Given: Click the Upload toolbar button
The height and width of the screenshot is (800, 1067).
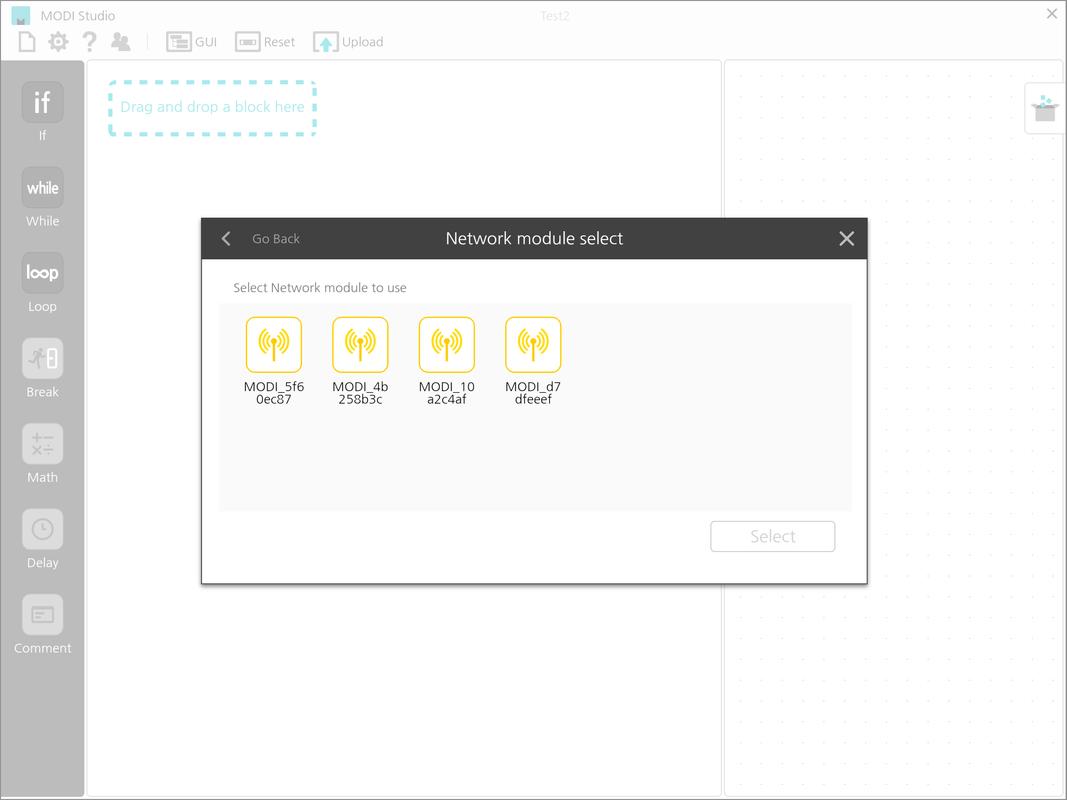Looking at the screenshot, I should pyautogui.click(x=348, y=42).
